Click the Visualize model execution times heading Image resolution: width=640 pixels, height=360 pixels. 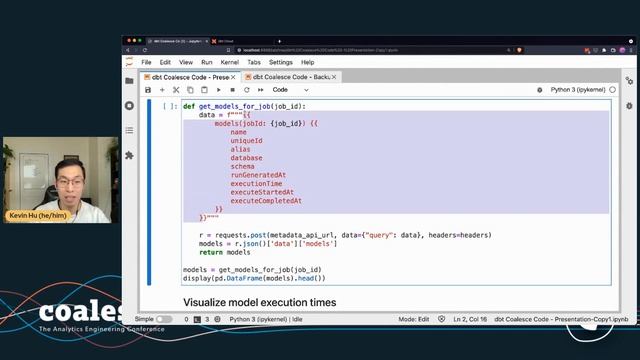pyautogui.click(x=260, y=302)
